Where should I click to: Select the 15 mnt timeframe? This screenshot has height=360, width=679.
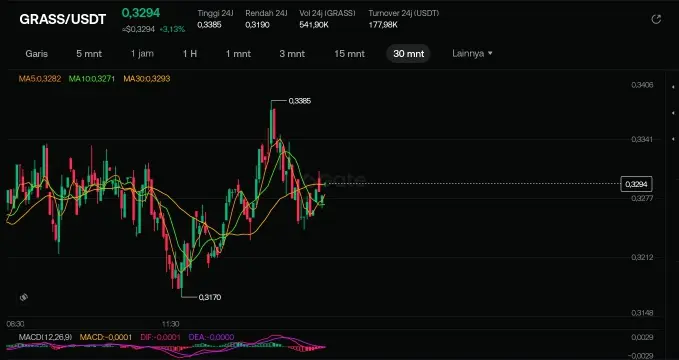point(349,54)
